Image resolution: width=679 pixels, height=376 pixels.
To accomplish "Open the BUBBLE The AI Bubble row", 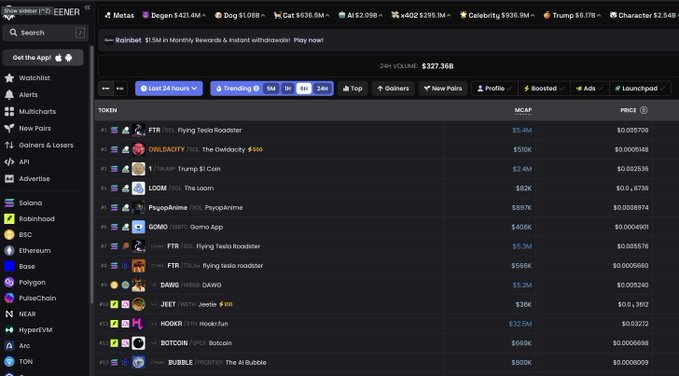I will click(387, 363).
